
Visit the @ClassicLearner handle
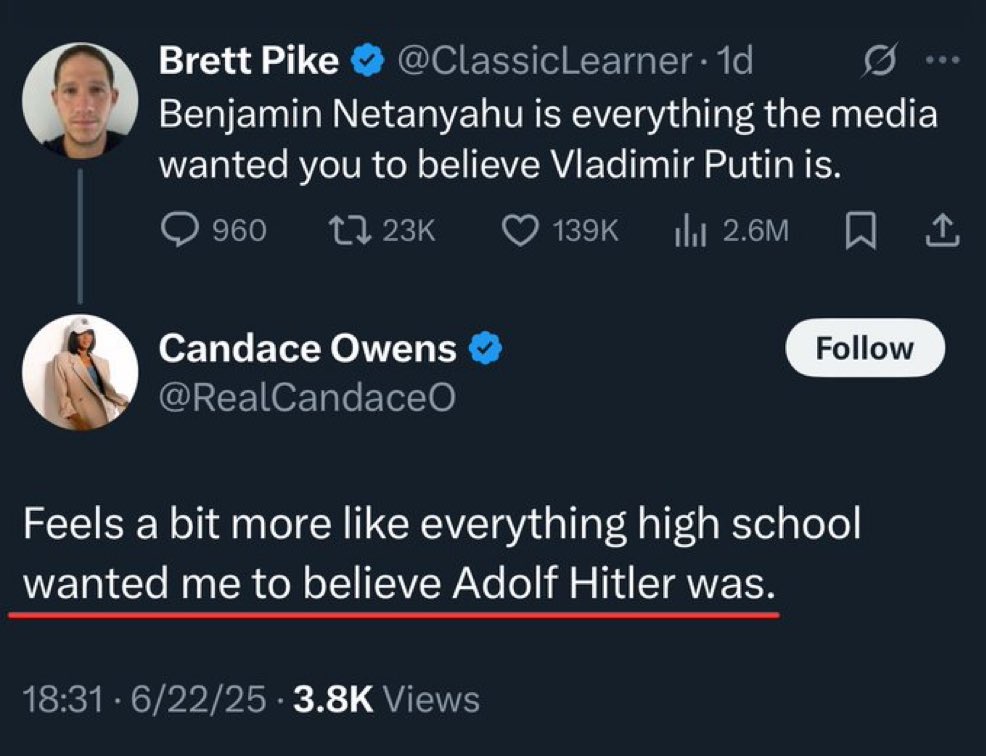tap(543, 61)
